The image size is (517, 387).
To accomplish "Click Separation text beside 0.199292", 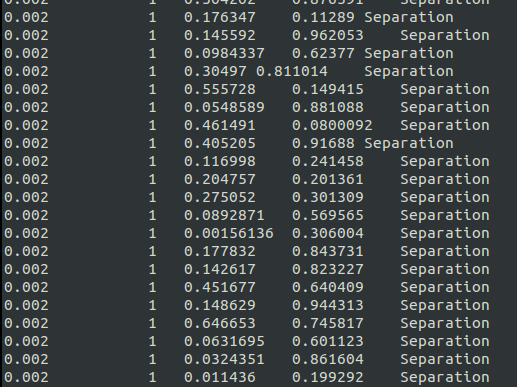I will (445, 378).
